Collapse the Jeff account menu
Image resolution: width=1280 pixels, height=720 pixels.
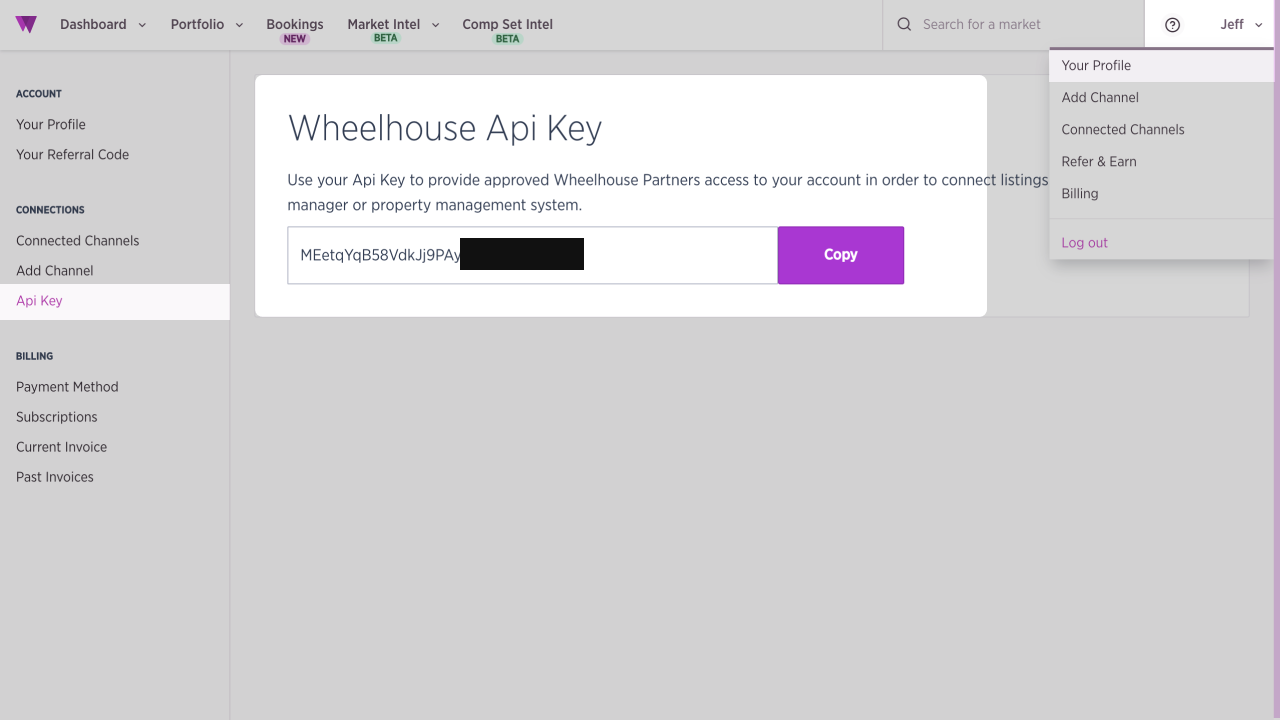click(x=1241, y=25)
